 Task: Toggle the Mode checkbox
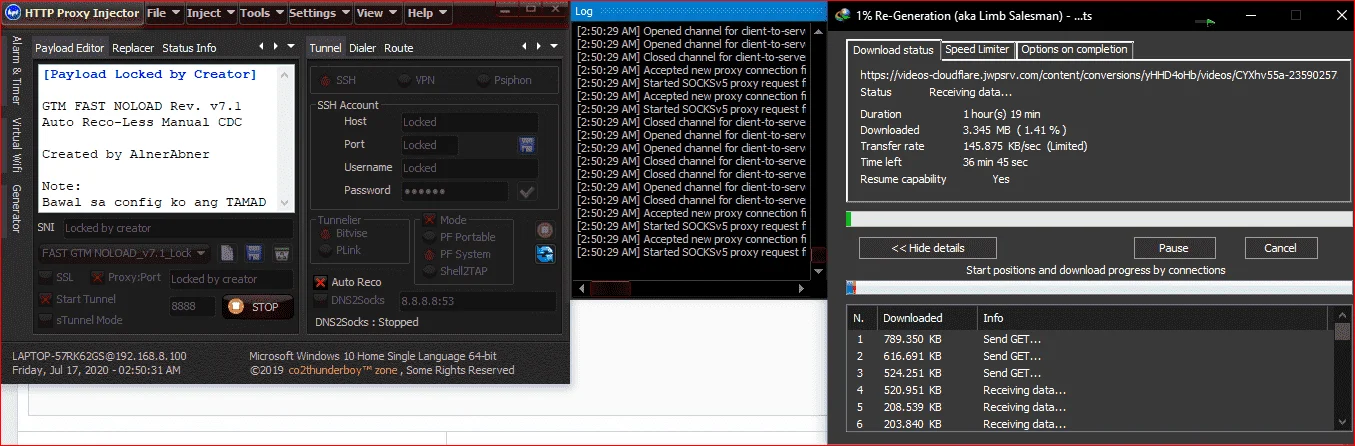pyautogui.click(x=430, y=219)
